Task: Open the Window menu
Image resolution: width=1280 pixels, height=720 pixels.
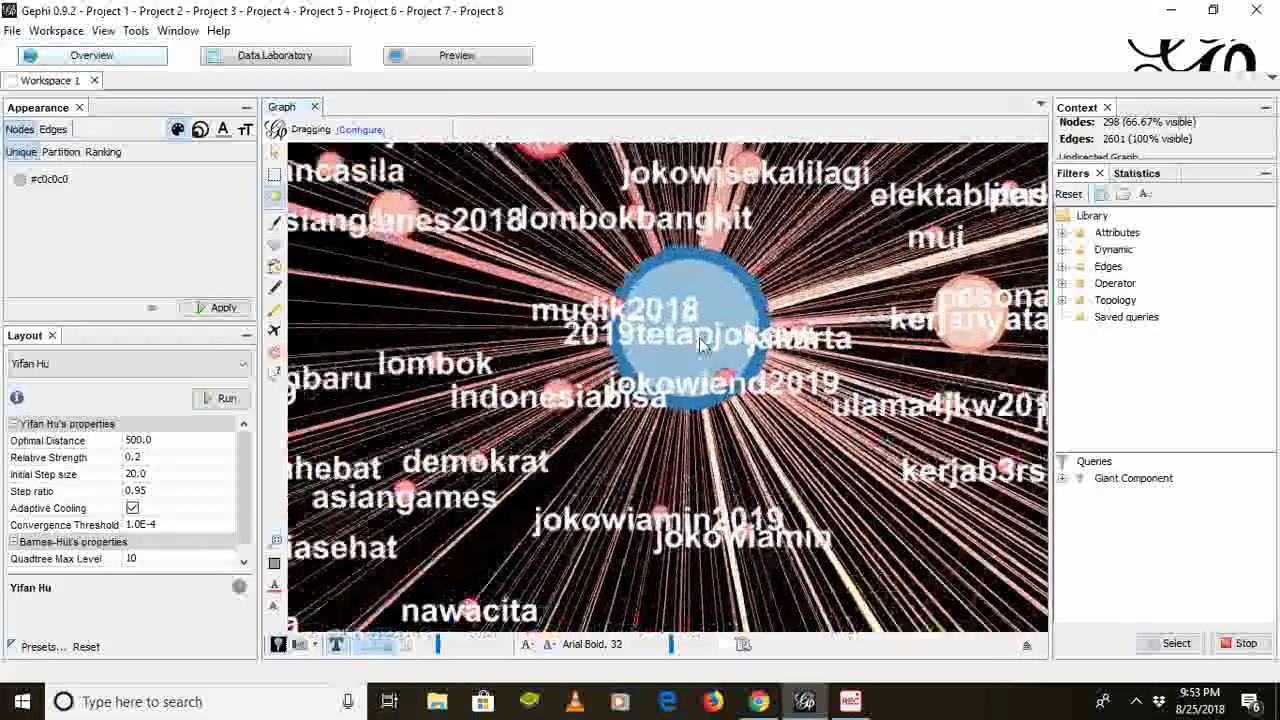Action: tap(178, 31)
